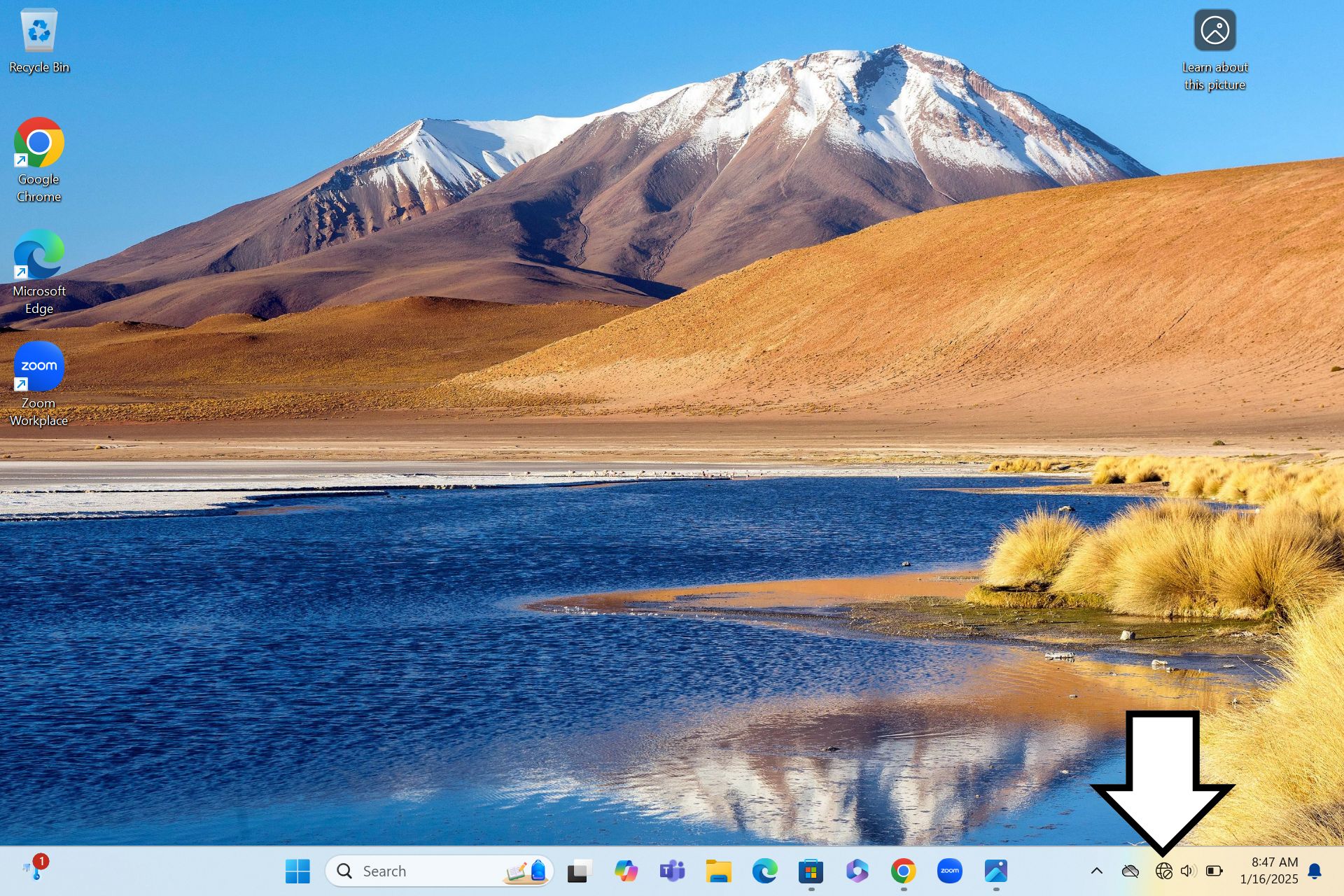Expand the hidden icons tray chevron
The height and width of the screenshot is (896, 1344).
pos(1097,871)
